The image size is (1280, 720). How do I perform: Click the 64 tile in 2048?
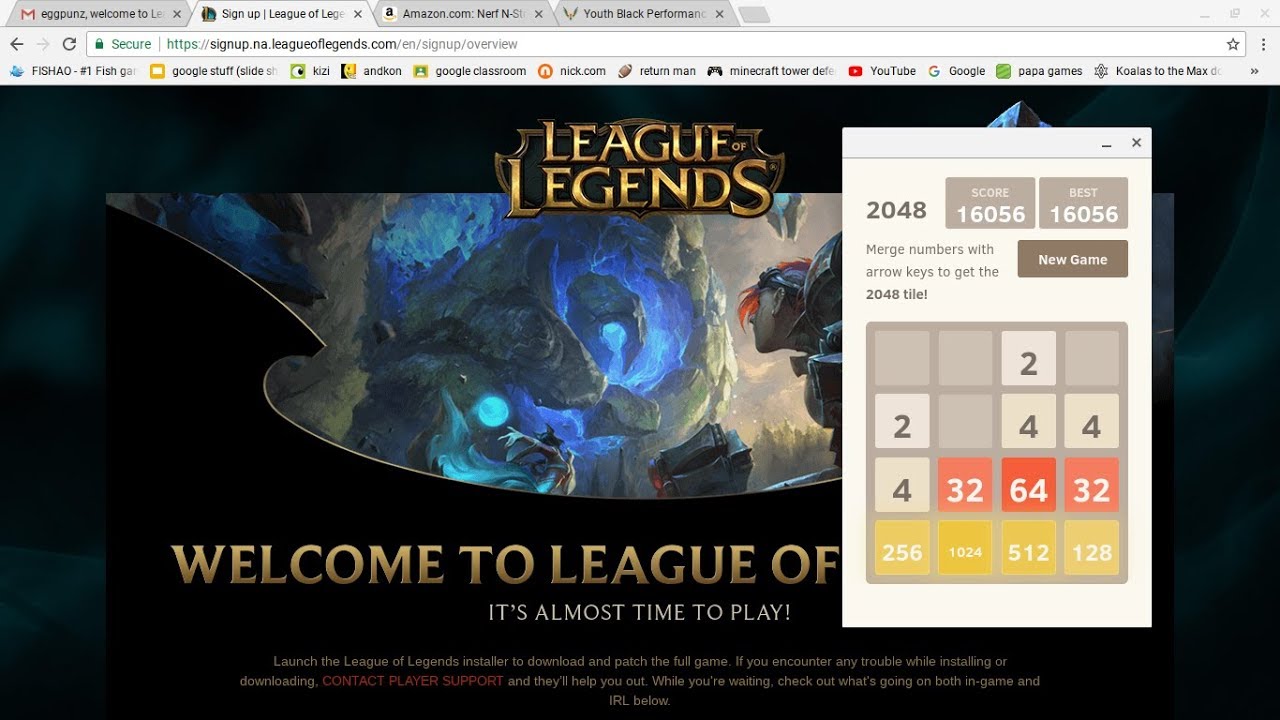tap(1028, 485)
